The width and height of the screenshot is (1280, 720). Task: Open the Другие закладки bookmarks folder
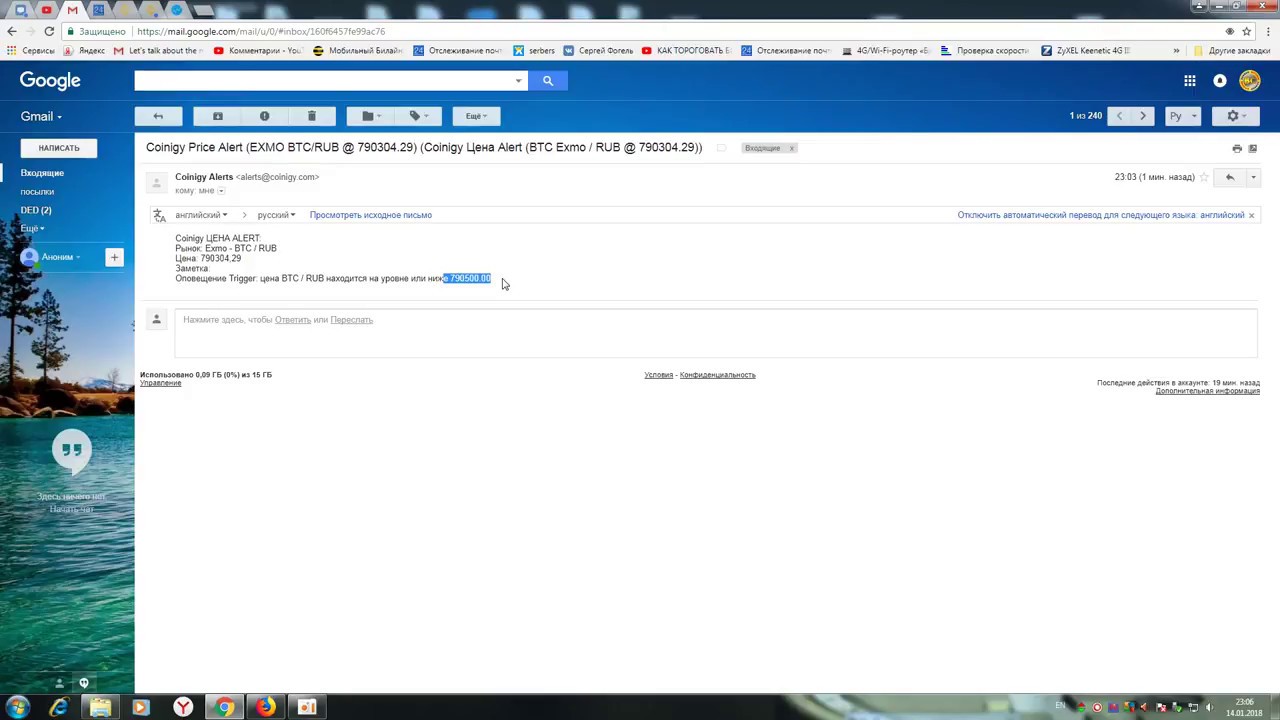coord(1232,51)
